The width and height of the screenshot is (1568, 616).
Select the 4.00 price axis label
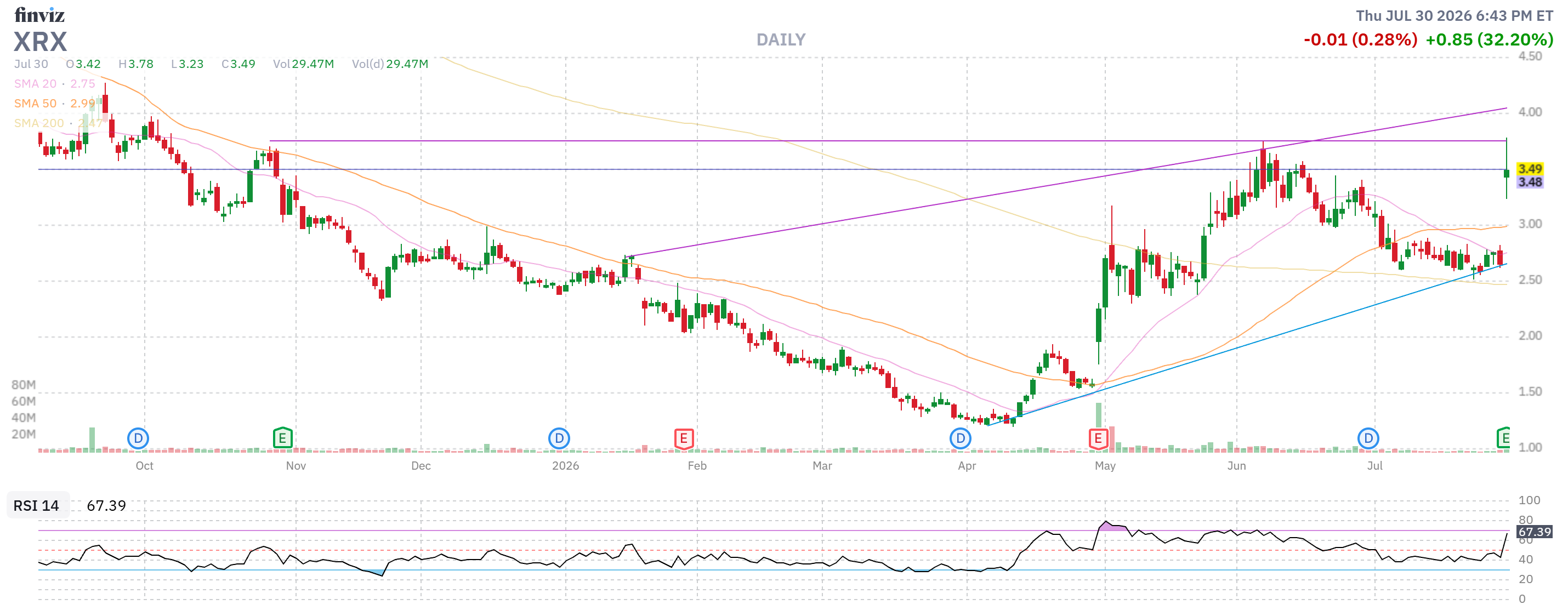tap(1530, 112)
